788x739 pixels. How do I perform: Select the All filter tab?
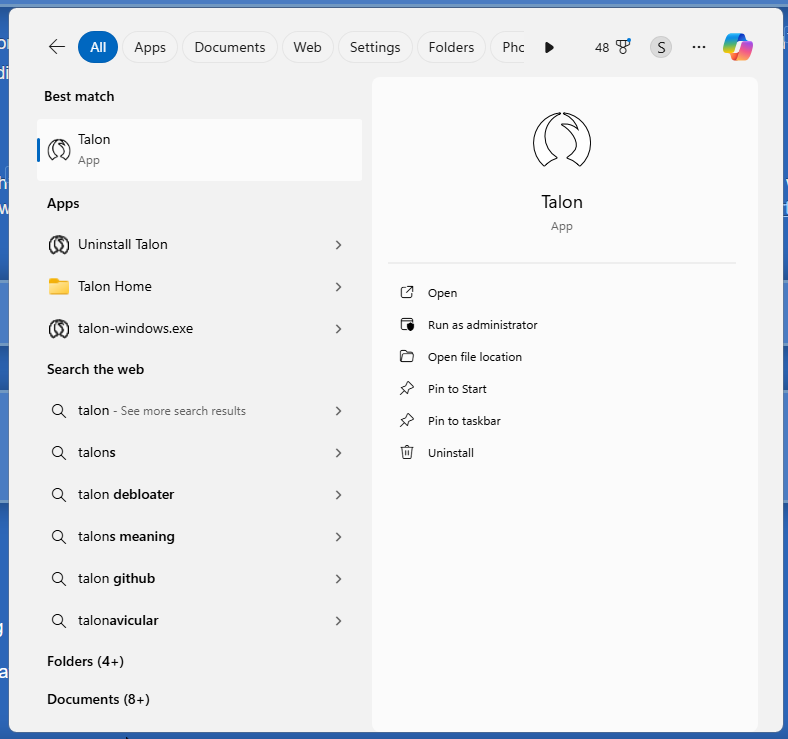98,47
